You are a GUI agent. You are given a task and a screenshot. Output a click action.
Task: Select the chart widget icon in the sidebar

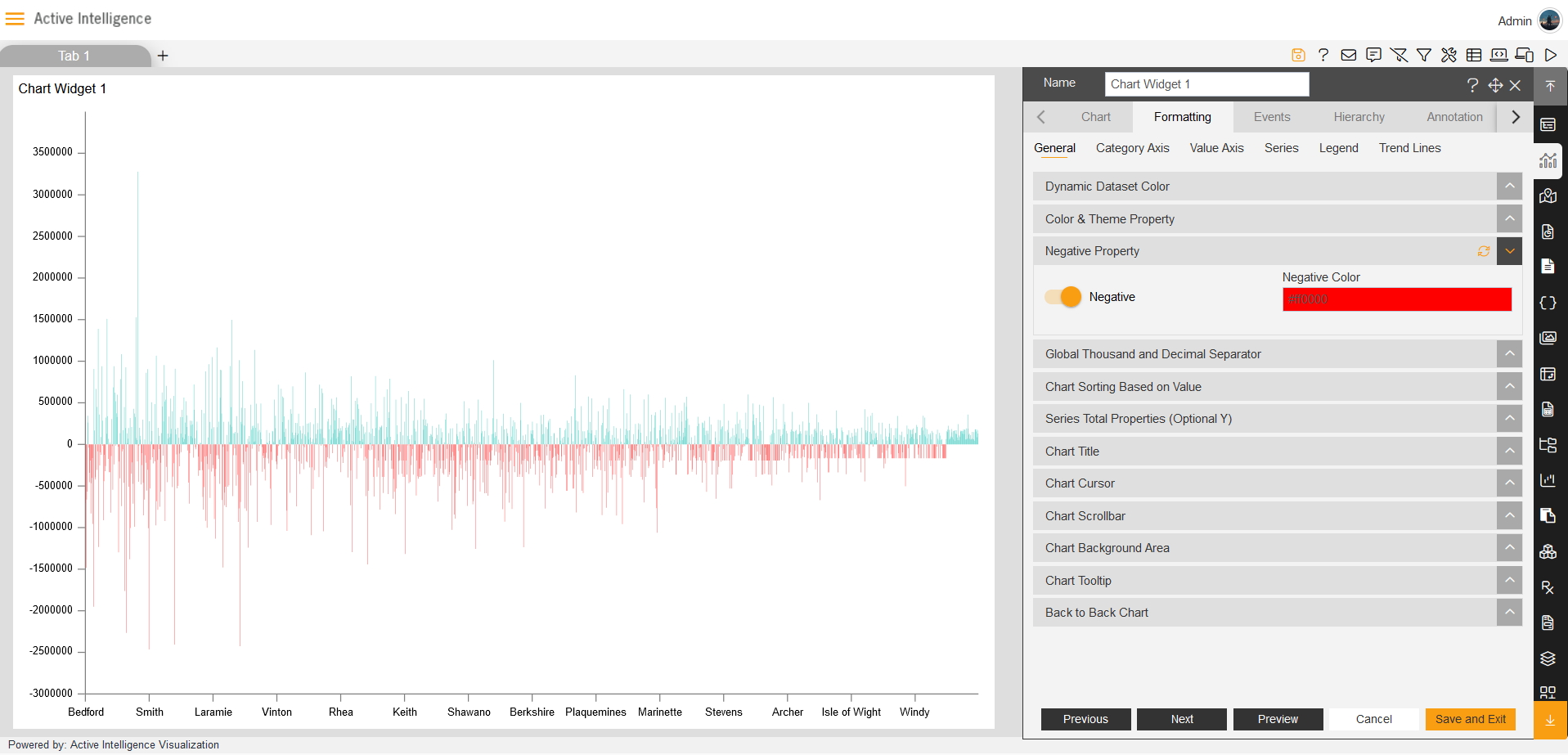[1548, 160]
